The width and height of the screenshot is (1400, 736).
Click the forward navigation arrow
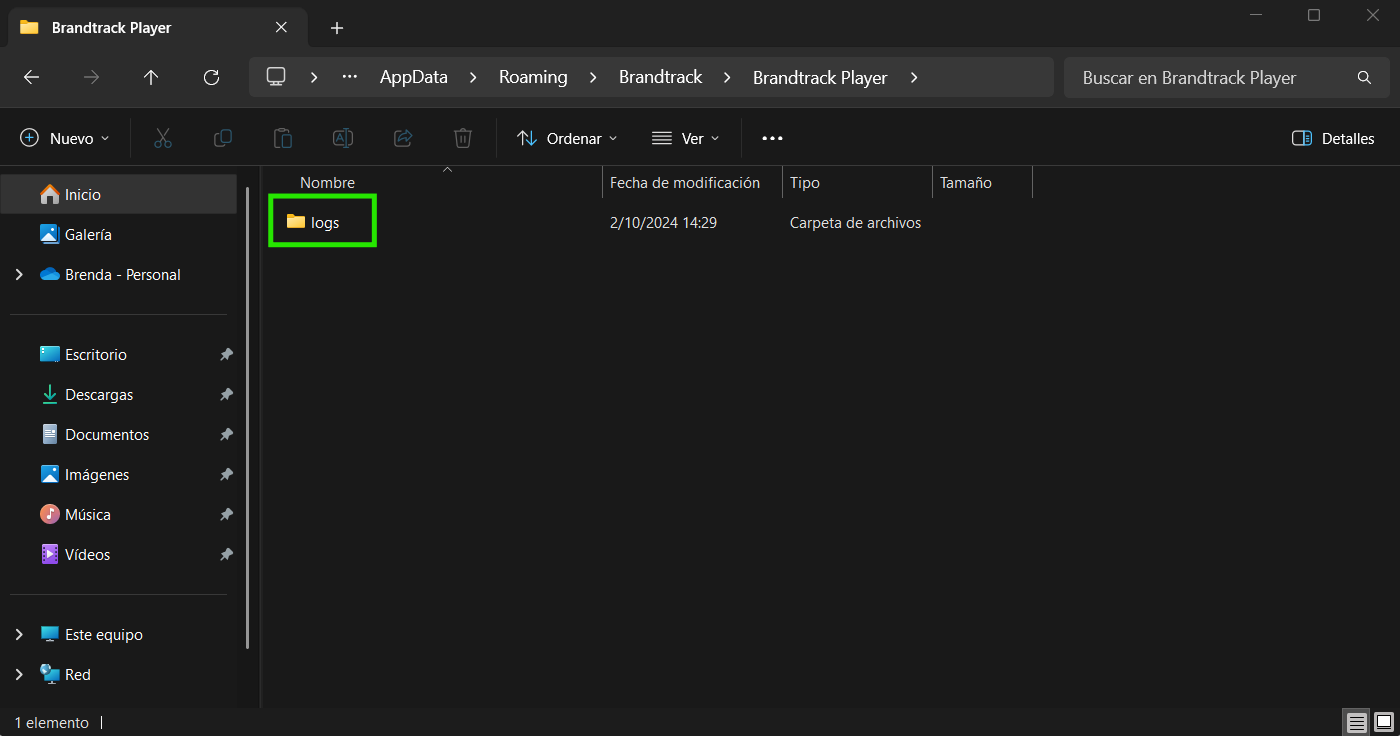[x=91, y=77]
